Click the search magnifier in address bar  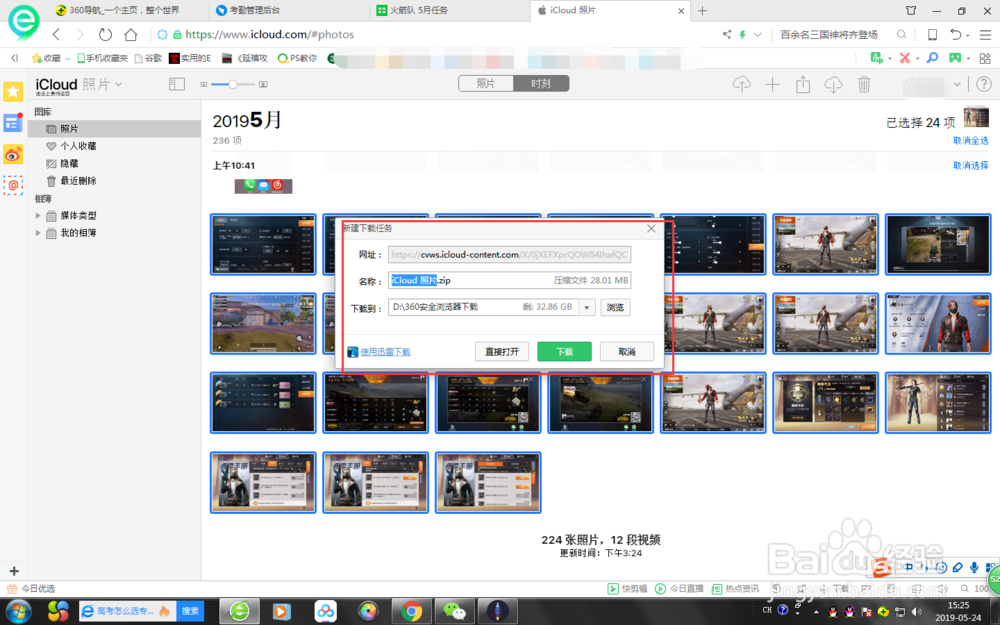coord(901,34)
